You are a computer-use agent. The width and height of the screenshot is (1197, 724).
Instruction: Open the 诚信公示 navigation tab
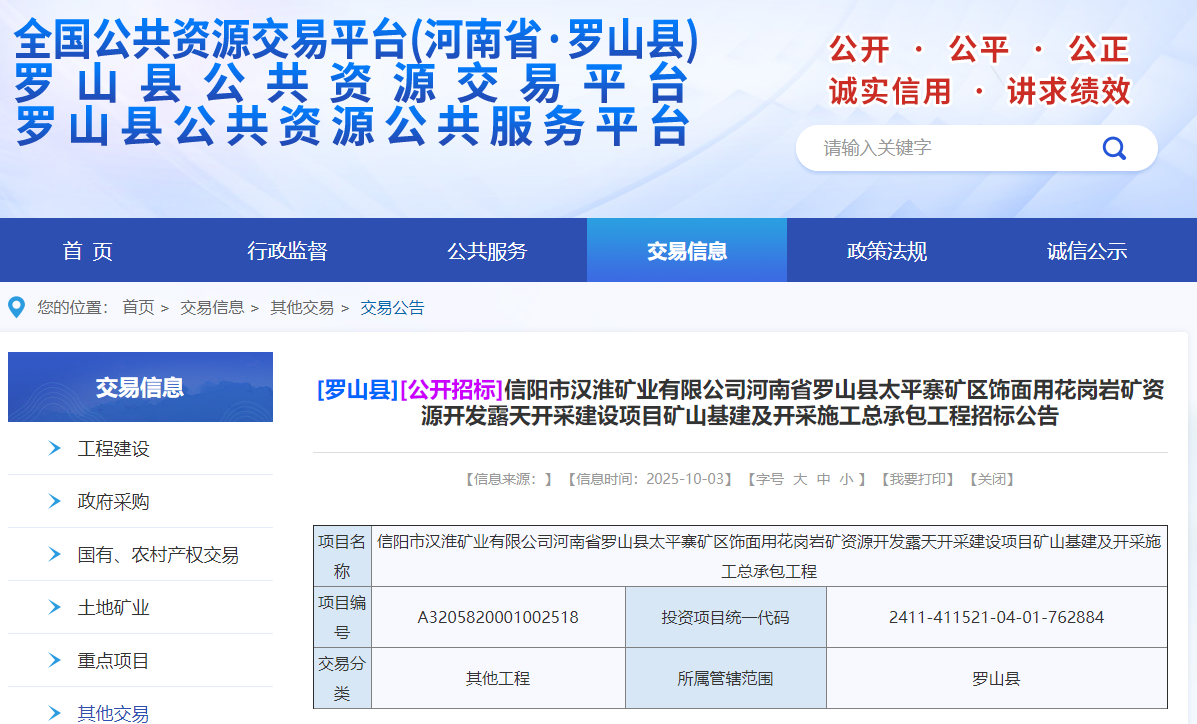point(1087,251)
